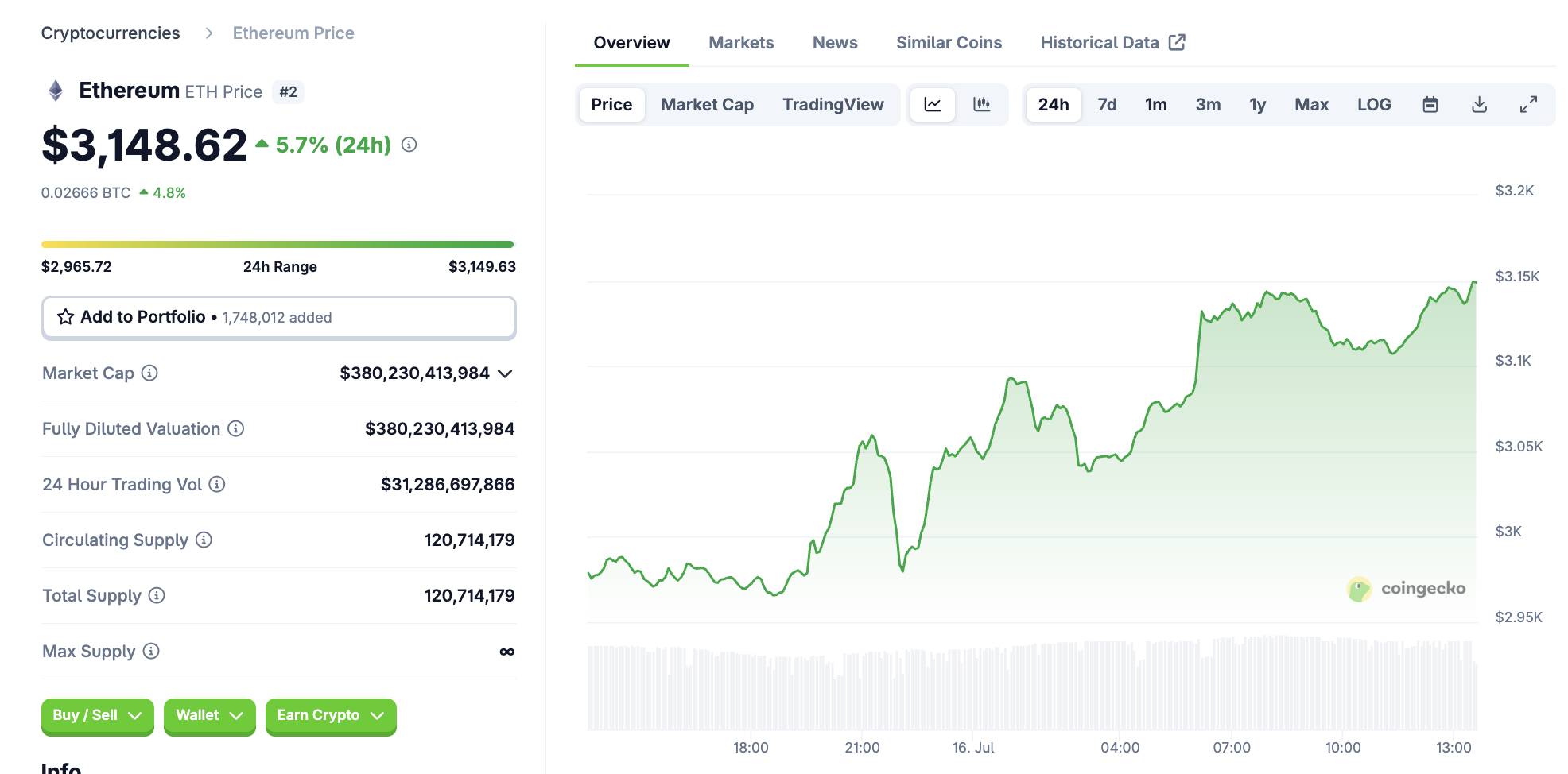Click the 4.8% BTC change value
1568x774 pixels.
click(x=169, y=192)
